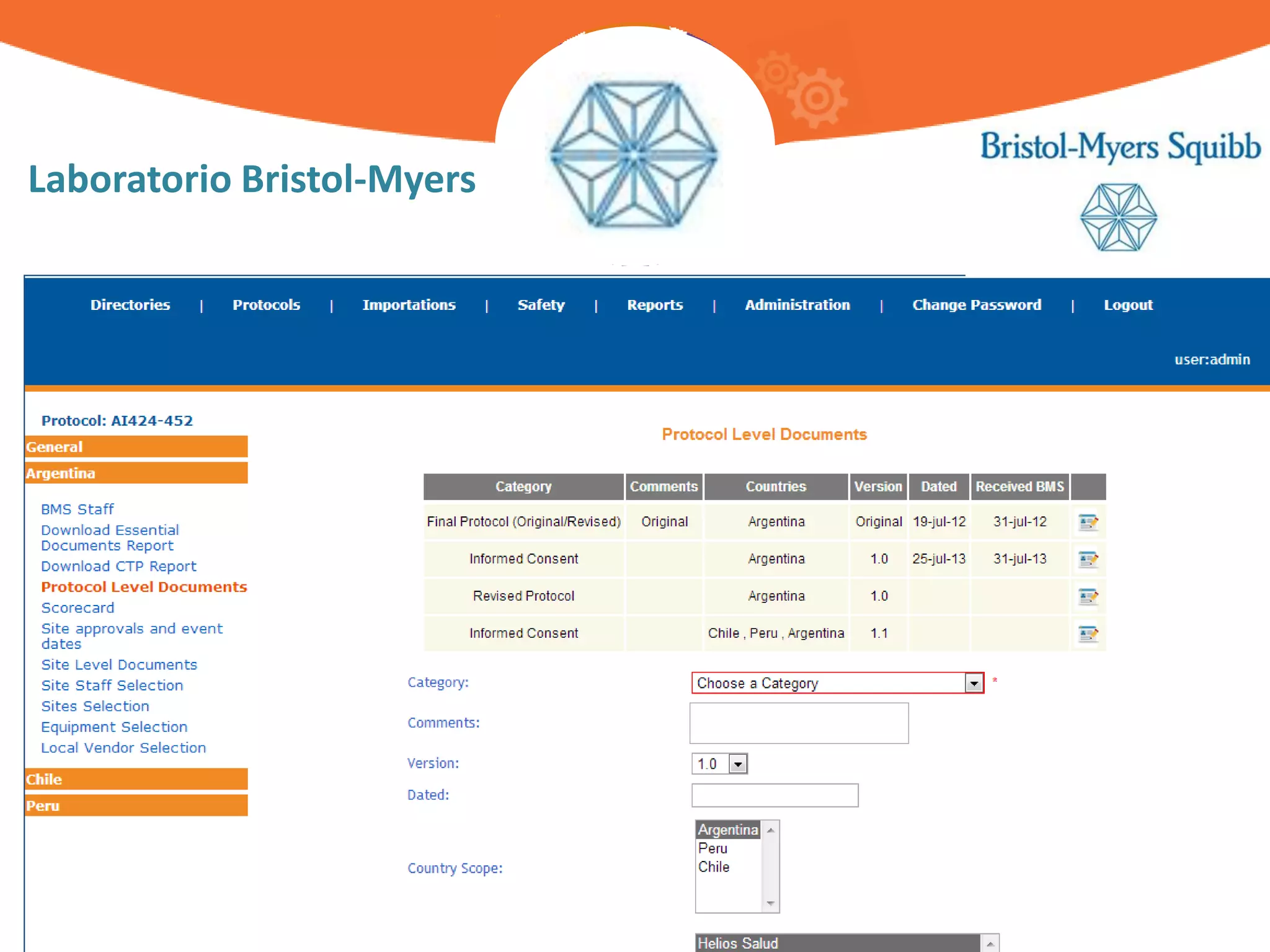Screen dimensions: 1270x952
Task: Open the Choose a Category dropdown
Action: (x=974, y=683)
